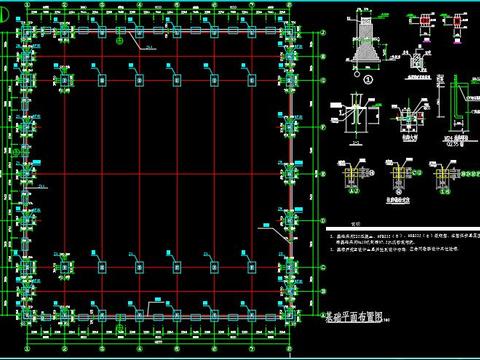The width and height of the screenshot is (480, 360).
Task: Click bottom axis bubble number 6
Action: 214,349
